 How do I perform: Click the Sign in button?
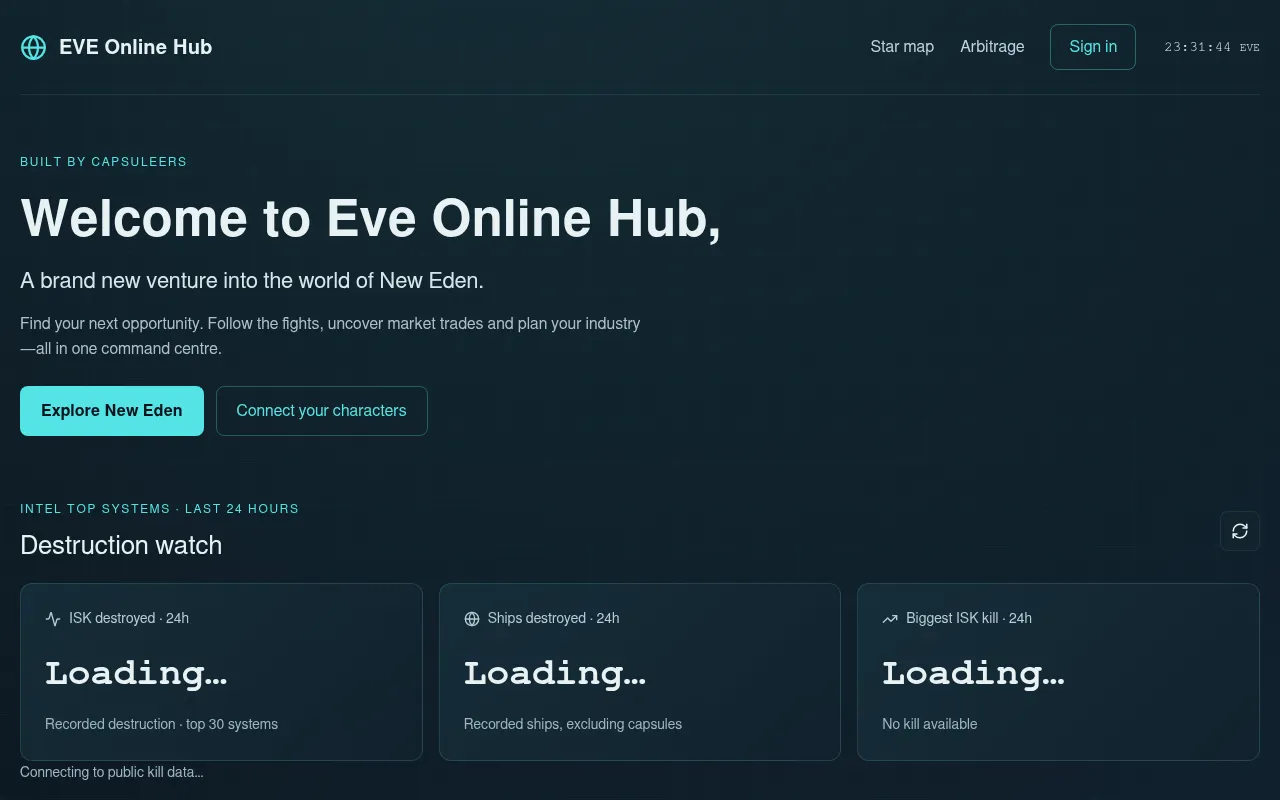pyautogui.click(x=1093, y=47)
